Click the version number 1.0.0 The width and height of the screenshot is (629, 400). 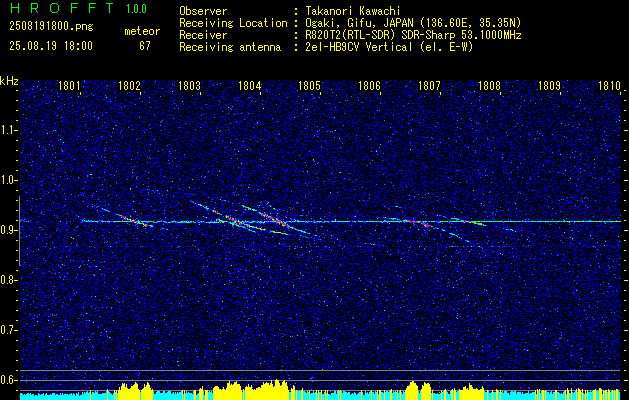click(x=136, y=8)
